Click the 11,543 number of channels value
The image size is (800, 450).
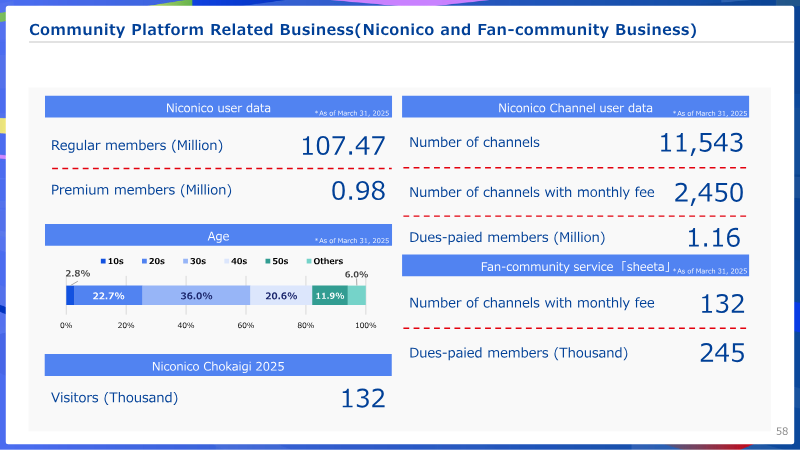pyautogui.click(x=701, y=143)
